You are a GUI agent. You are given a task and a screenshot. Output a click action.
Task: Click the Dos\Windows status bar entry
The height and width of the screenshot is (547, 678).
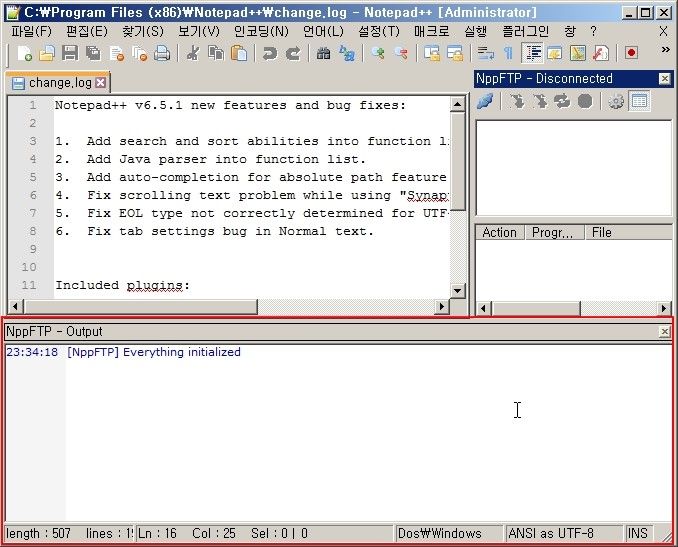coord(448,533)
